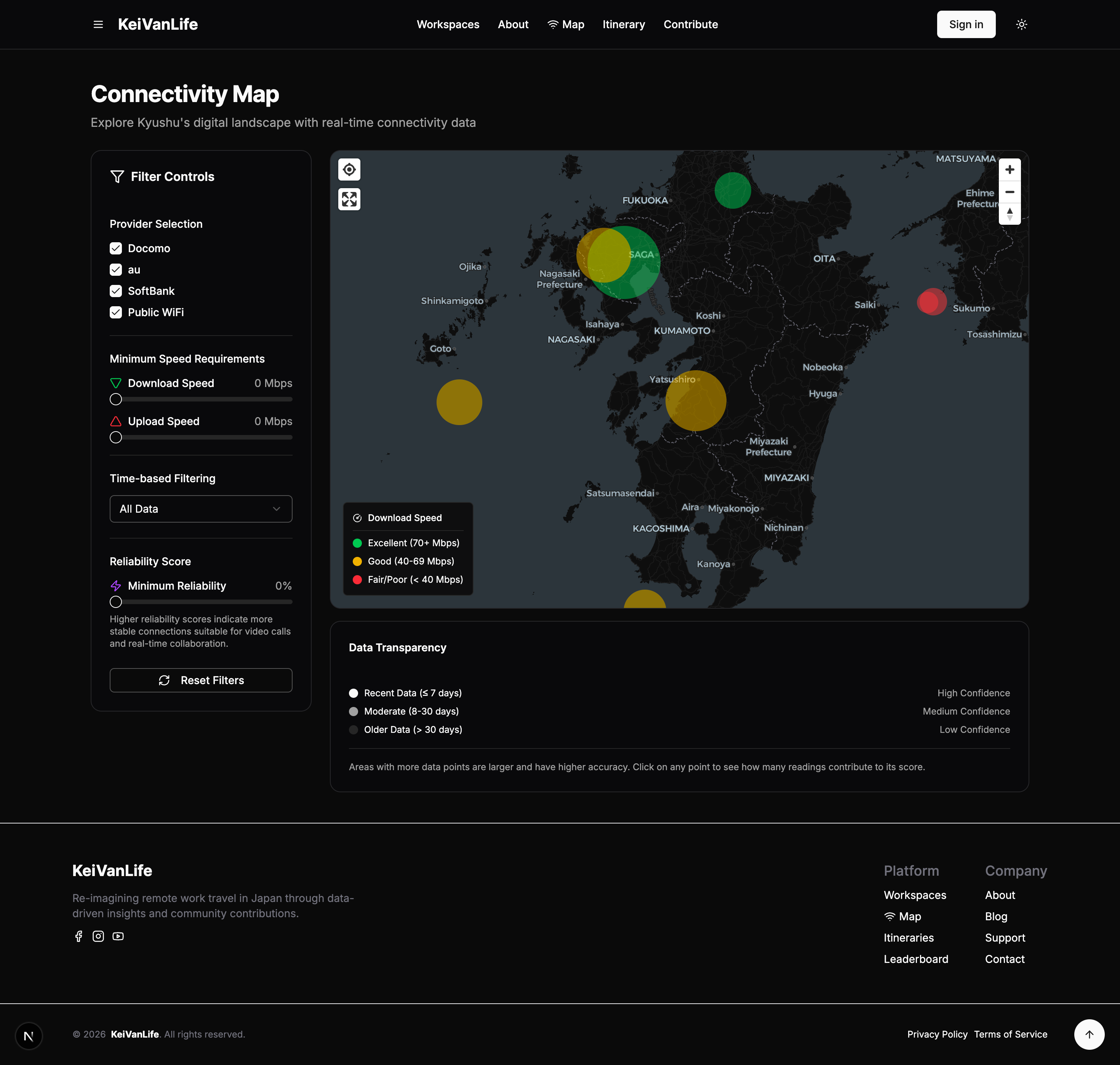Click the green Download Speed triangle icon

click(116, 383)
